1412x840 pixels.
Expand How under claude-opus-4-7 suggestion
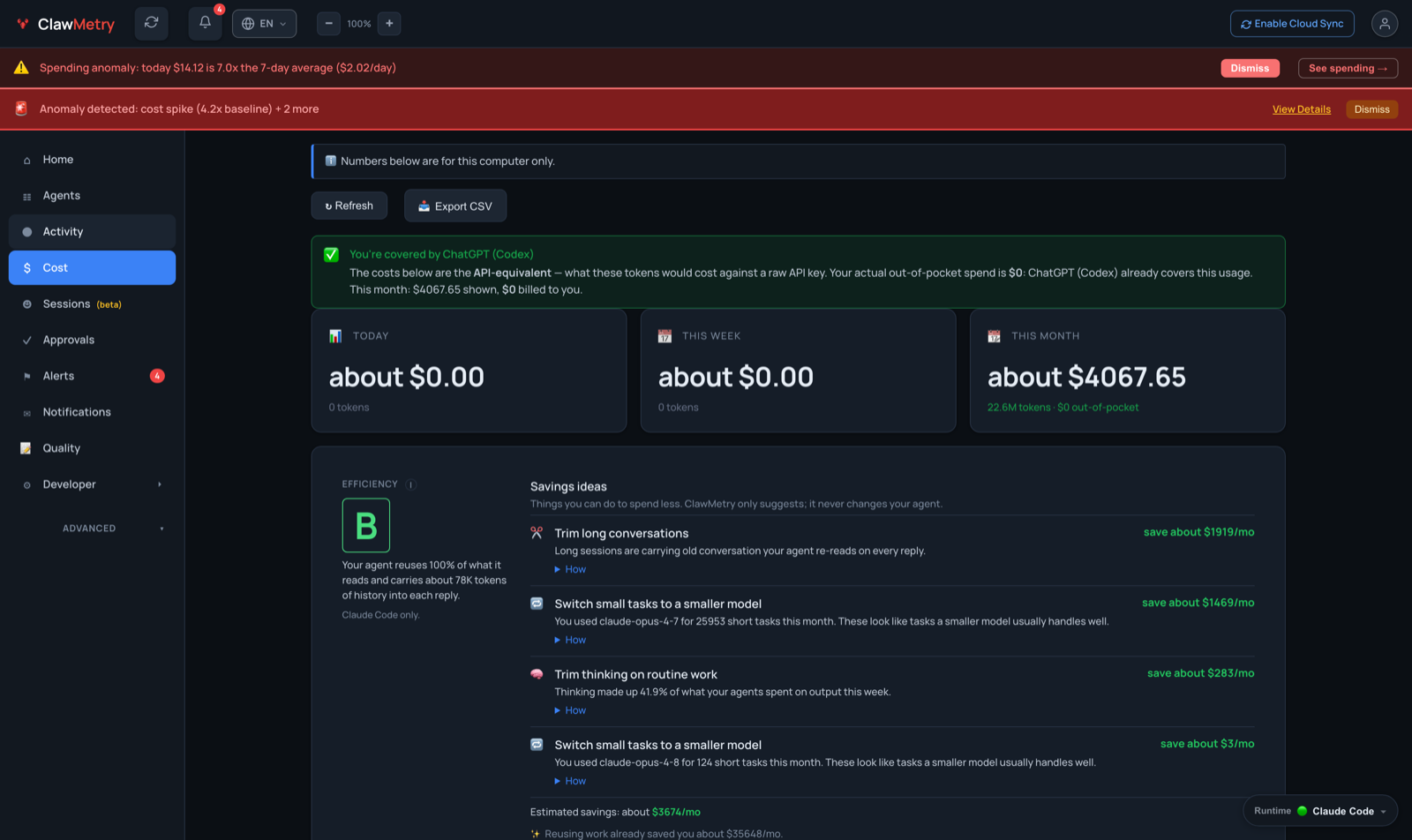point(570,640)
